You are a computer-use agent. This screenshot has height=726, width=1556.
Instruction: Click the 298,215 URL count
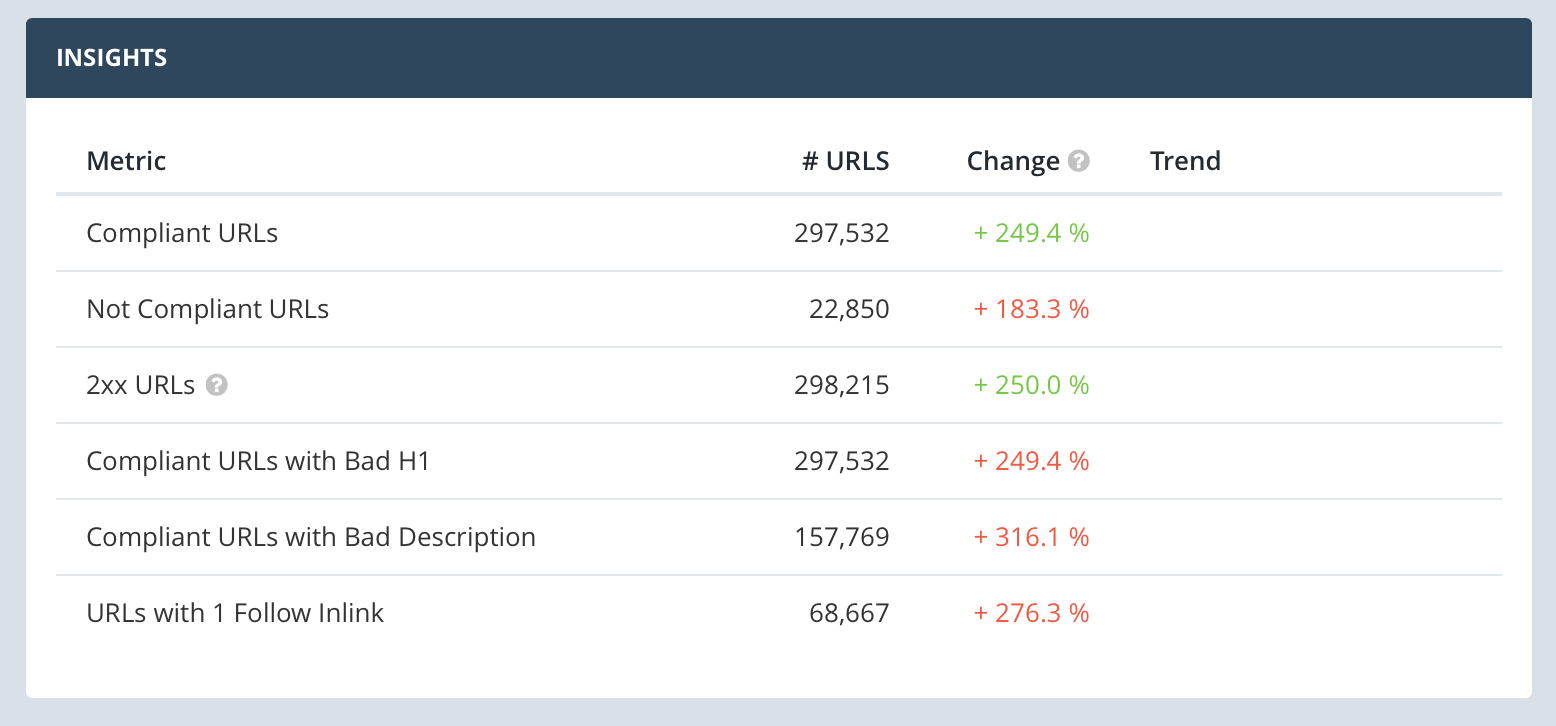[841, 385]
